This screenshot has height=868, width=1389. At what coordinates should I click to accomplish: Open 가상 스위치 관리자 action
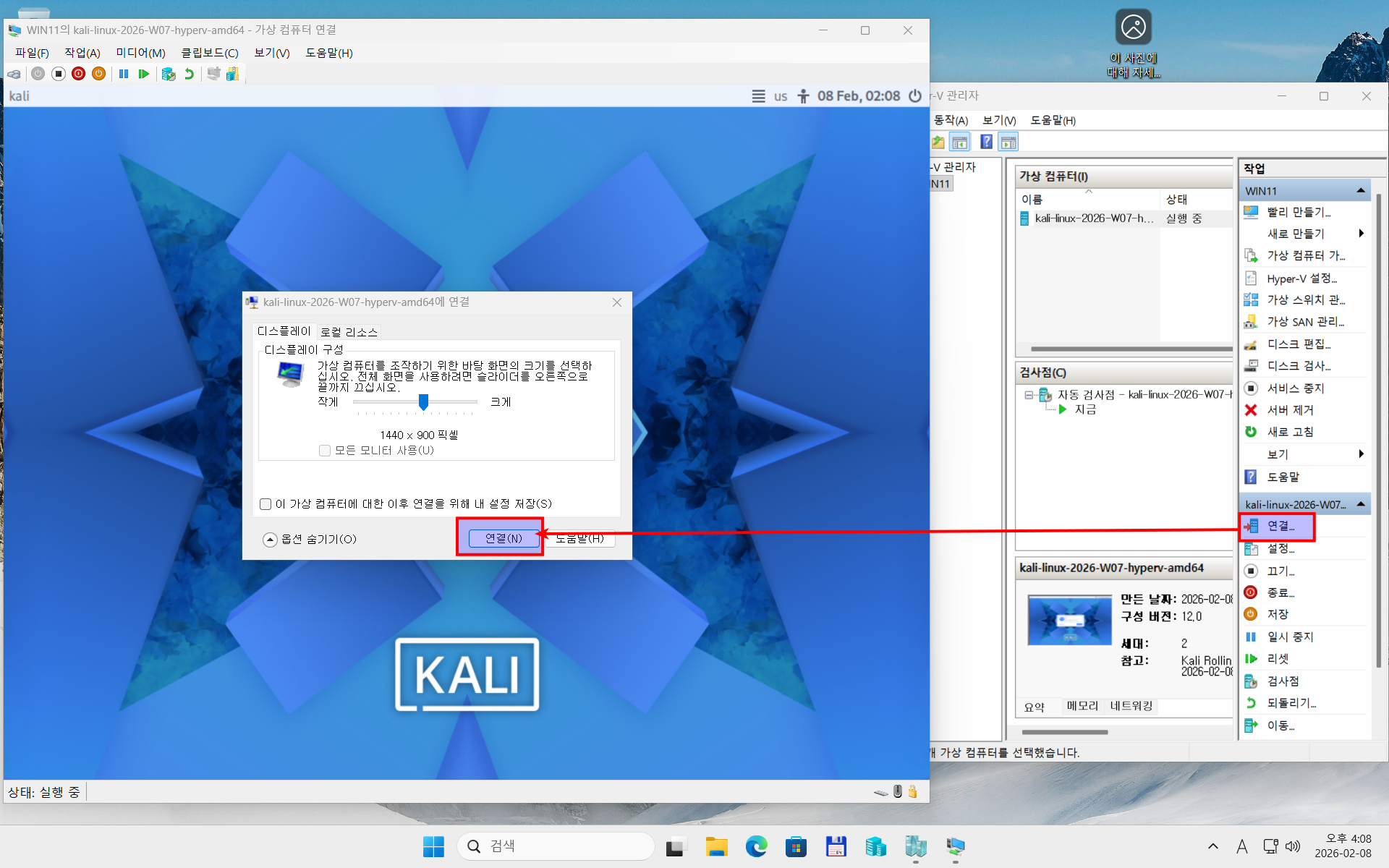point(1306,299)
